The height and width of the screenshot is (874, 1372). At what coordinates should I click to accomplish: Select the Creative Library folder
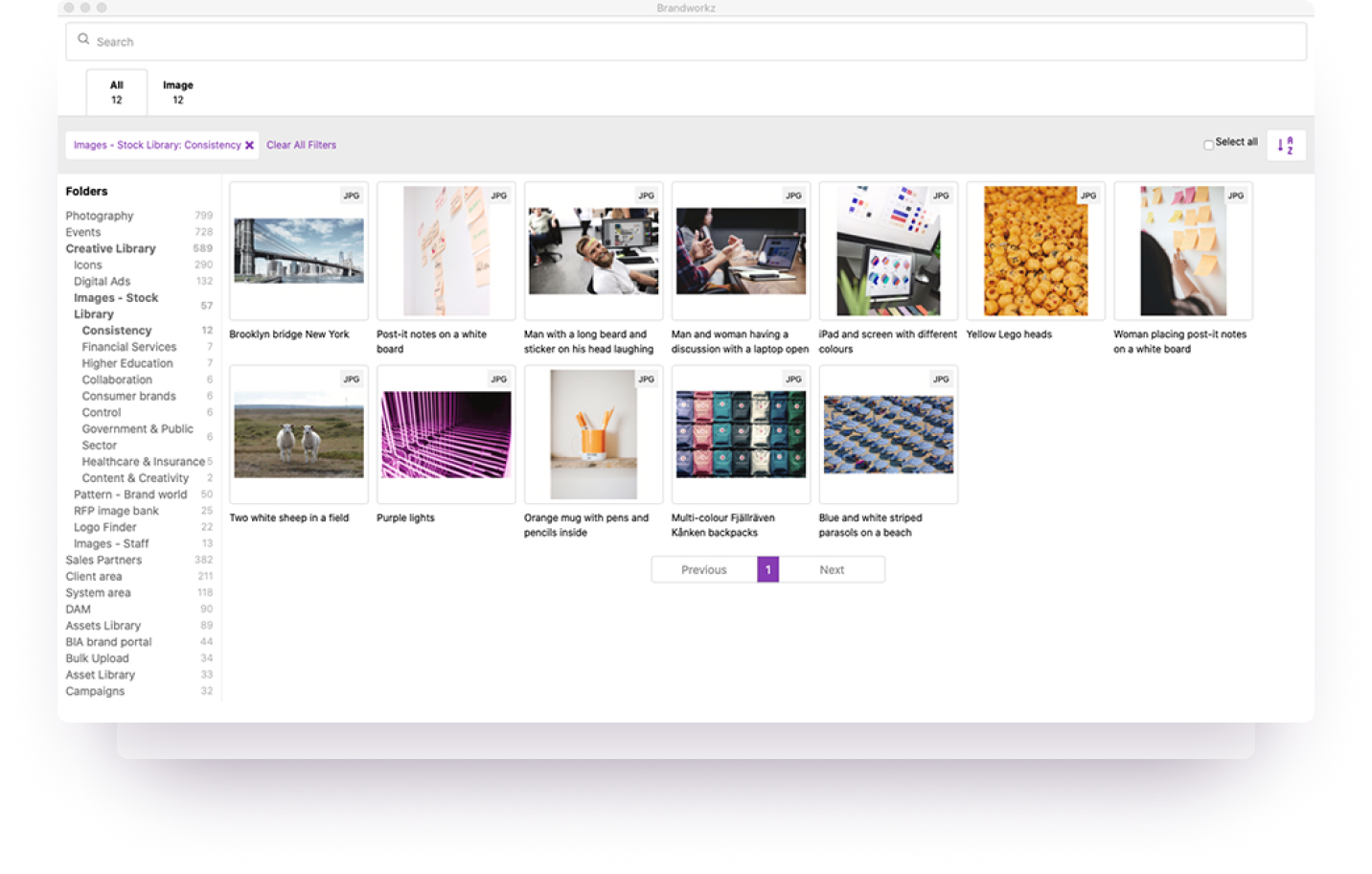click(110, 248)
